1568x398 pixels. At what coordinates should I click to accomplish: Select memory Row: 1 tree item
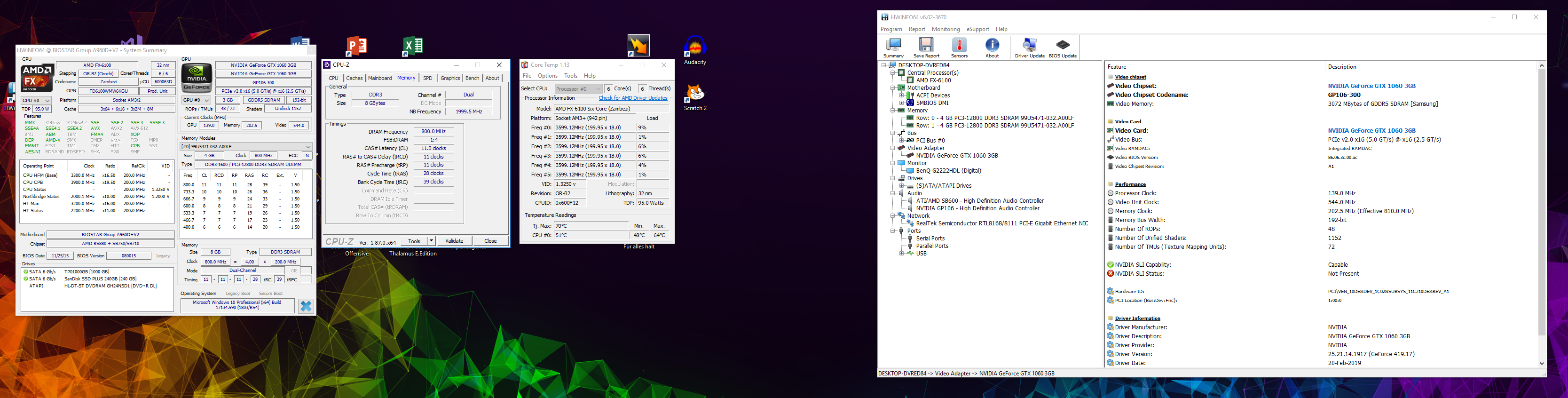tap(994, 126)
